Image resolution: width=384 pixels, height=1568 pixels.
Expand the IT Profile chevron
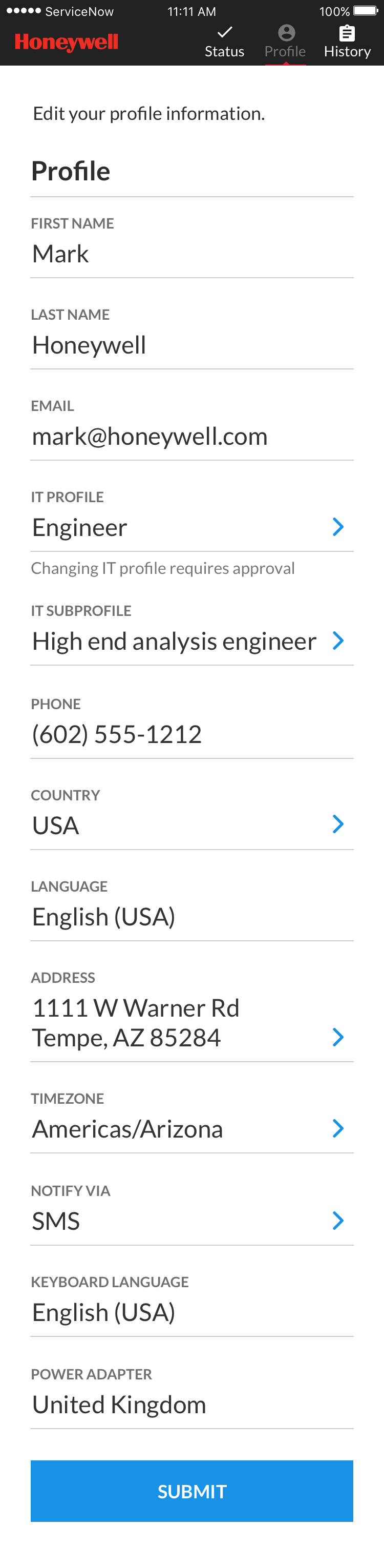click(x=338, y=527)
